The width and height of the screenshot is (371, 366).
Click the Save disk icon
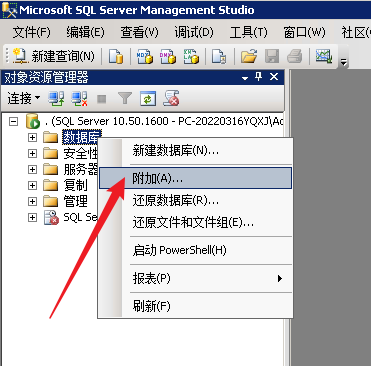(272, 56)
